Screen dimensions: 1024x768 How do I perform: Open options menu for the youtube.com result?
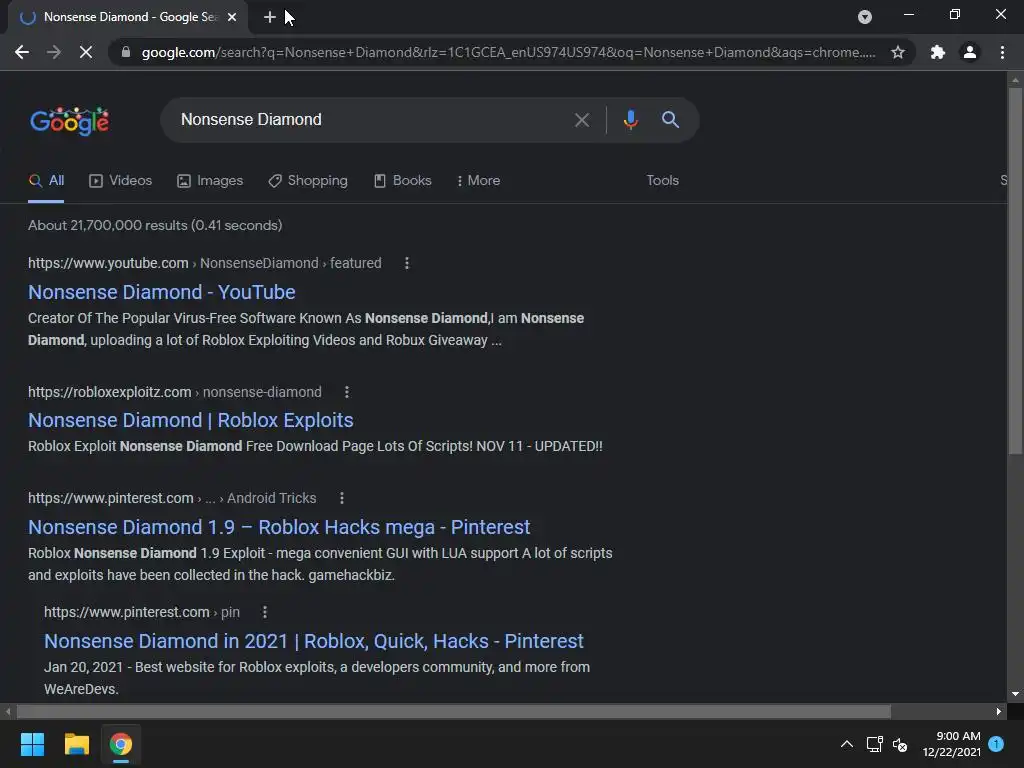point(407,263)
